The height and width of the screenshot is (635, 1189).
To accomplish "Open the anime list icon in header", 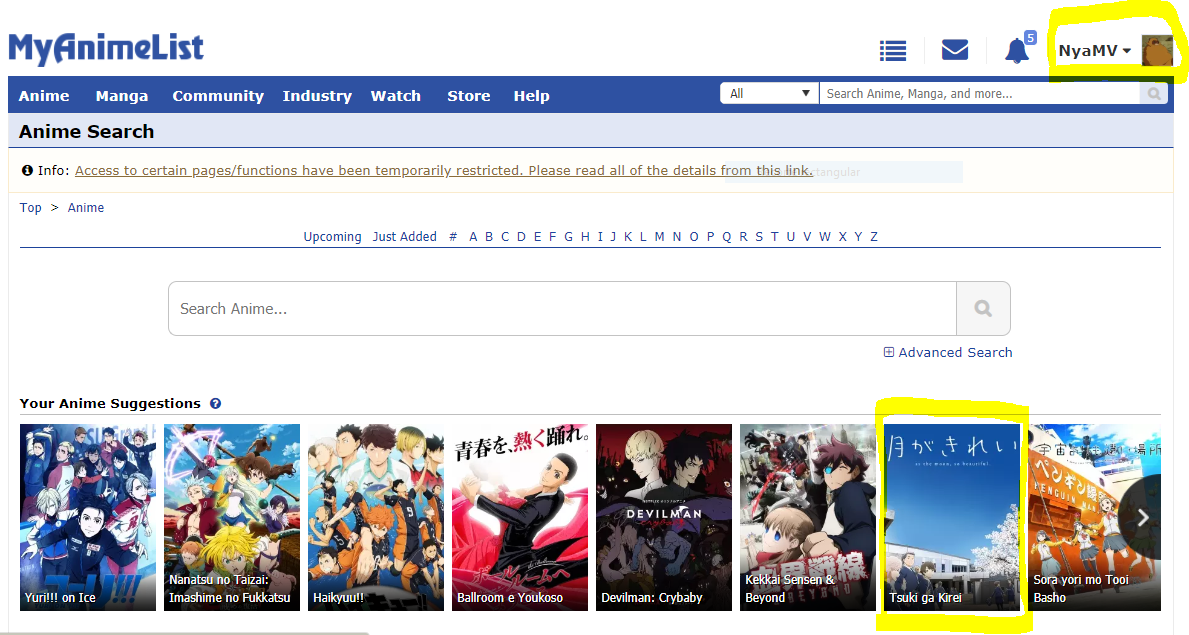I will [893, 50].
